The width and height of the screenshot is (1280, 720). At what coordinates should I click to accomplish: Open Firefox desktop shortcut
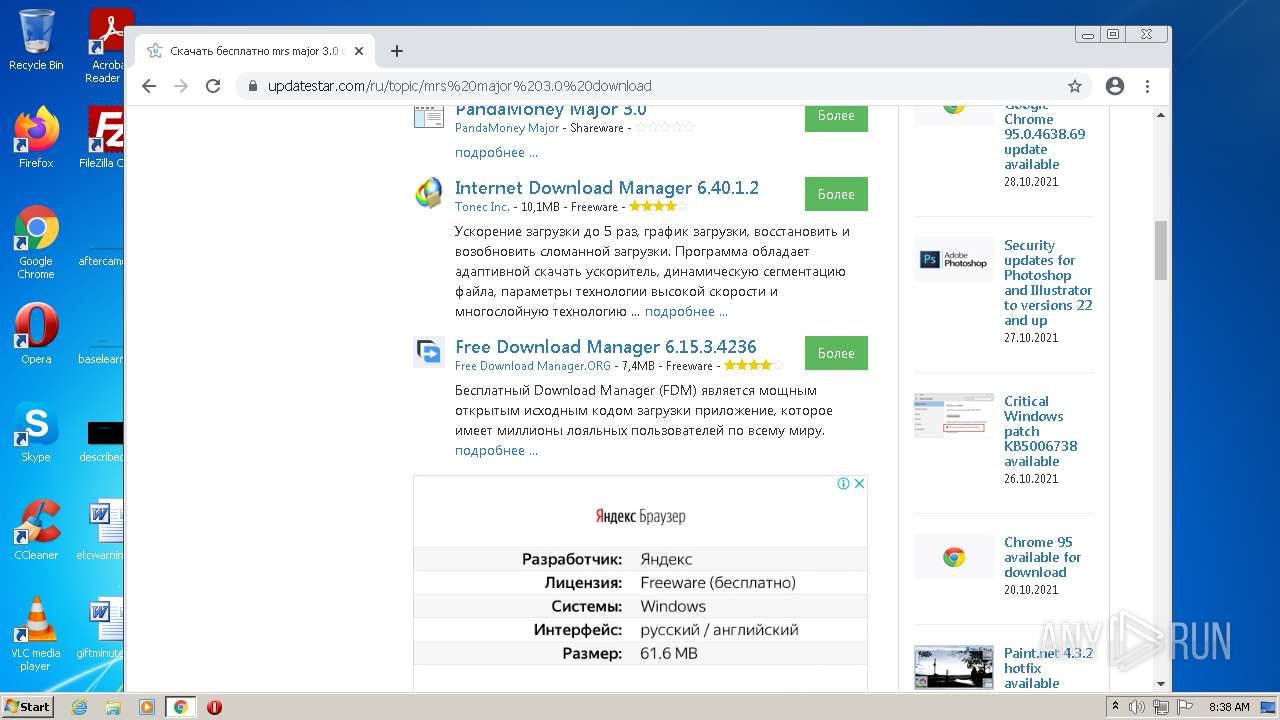pyautogui.click(x=36, y=138)
